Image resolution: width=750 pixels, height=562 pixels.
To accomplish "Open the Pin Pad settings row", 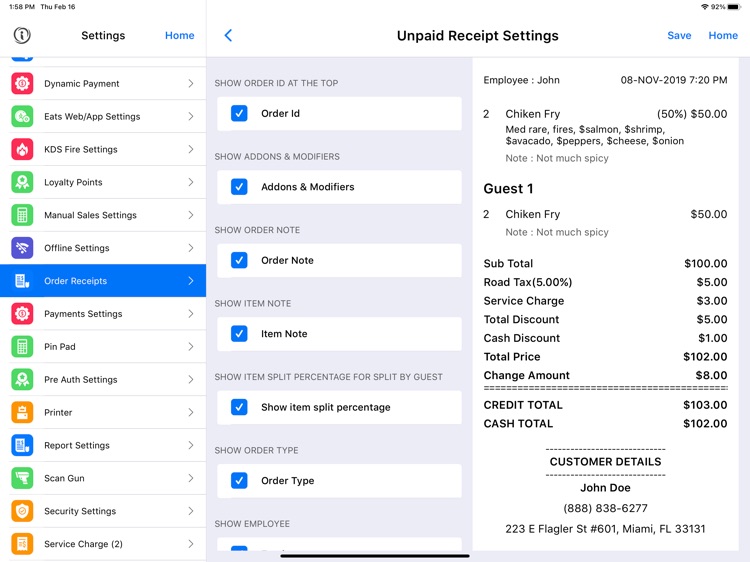I will 103,346.
